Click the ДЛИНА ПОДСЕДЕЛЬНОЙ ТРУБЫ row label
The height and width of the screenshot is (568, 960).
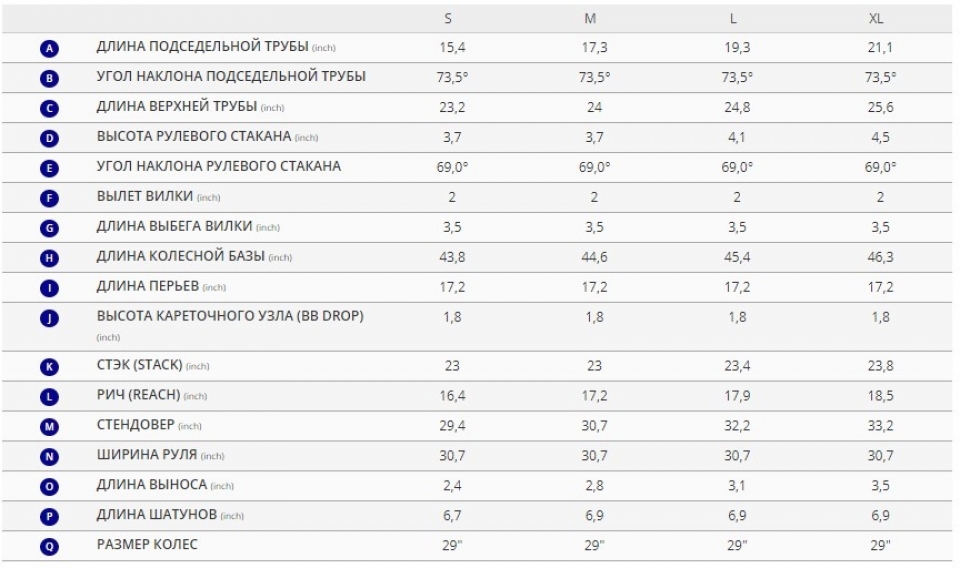click(203, 47)
